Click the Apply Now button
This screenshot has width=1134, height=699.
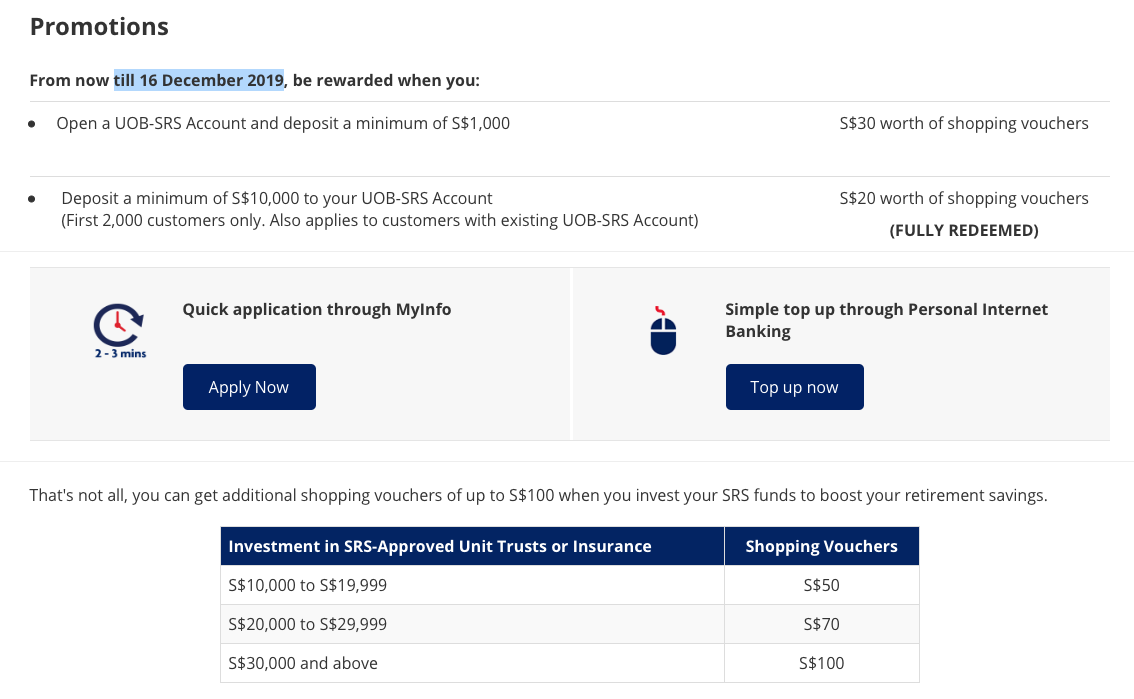250,387
